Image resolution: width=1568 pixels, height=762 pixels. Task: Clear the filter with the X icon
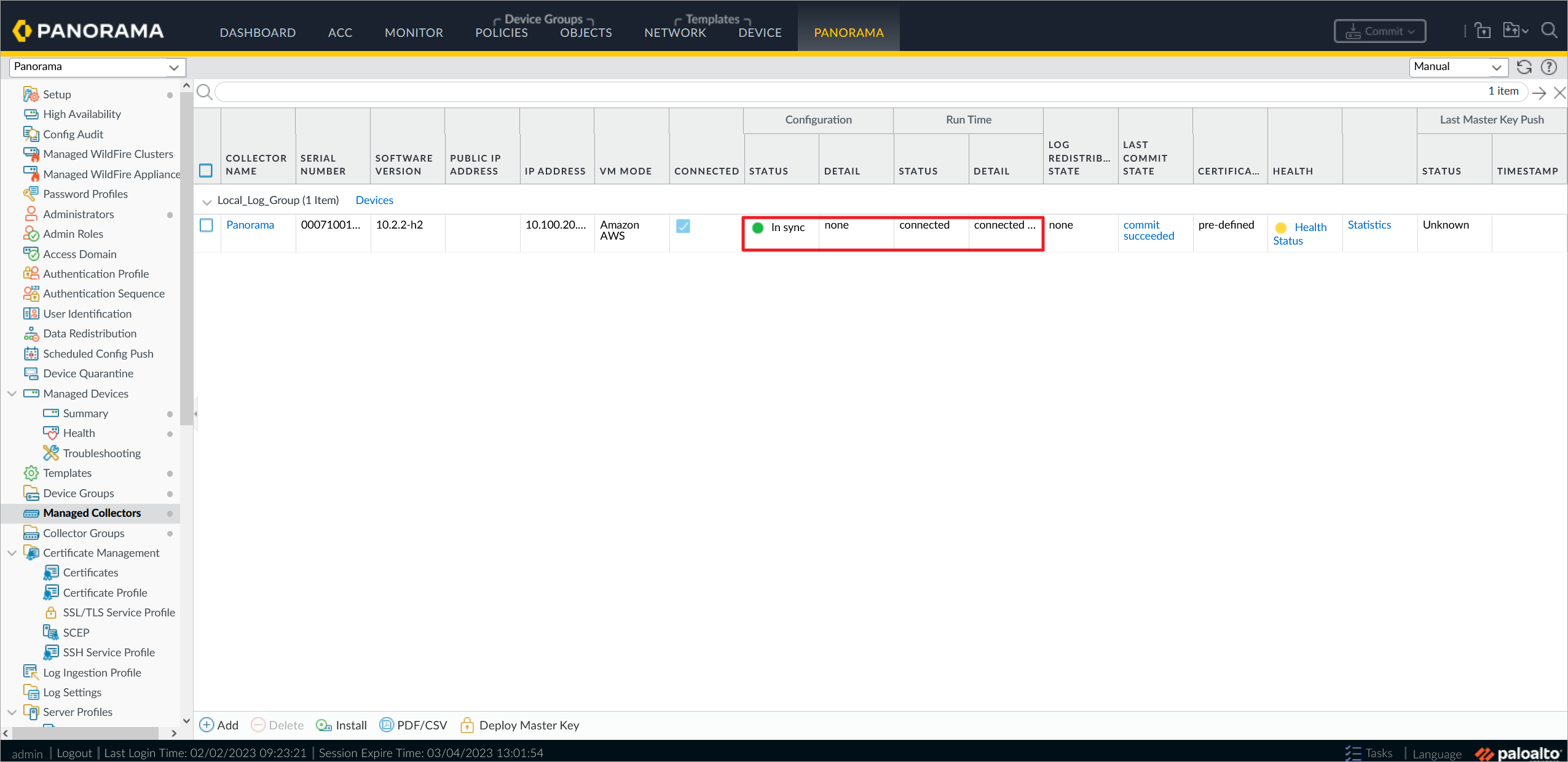(1560, 93)
